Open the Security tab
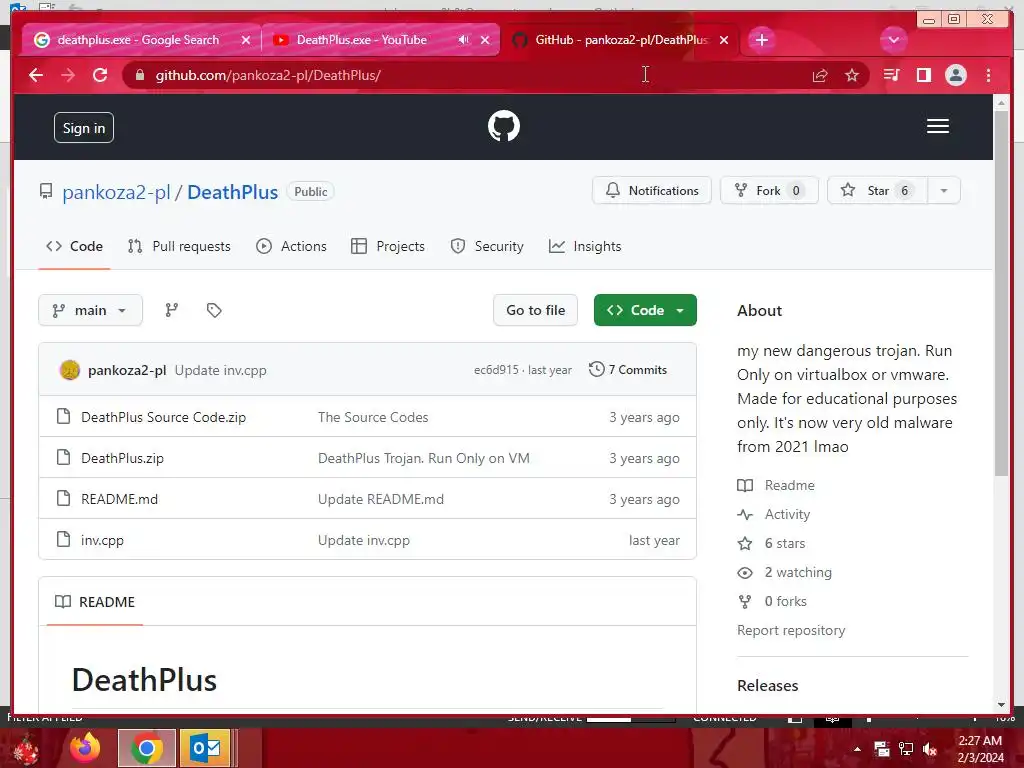This screenshot has width=1024, height=768. click(487, 246)
